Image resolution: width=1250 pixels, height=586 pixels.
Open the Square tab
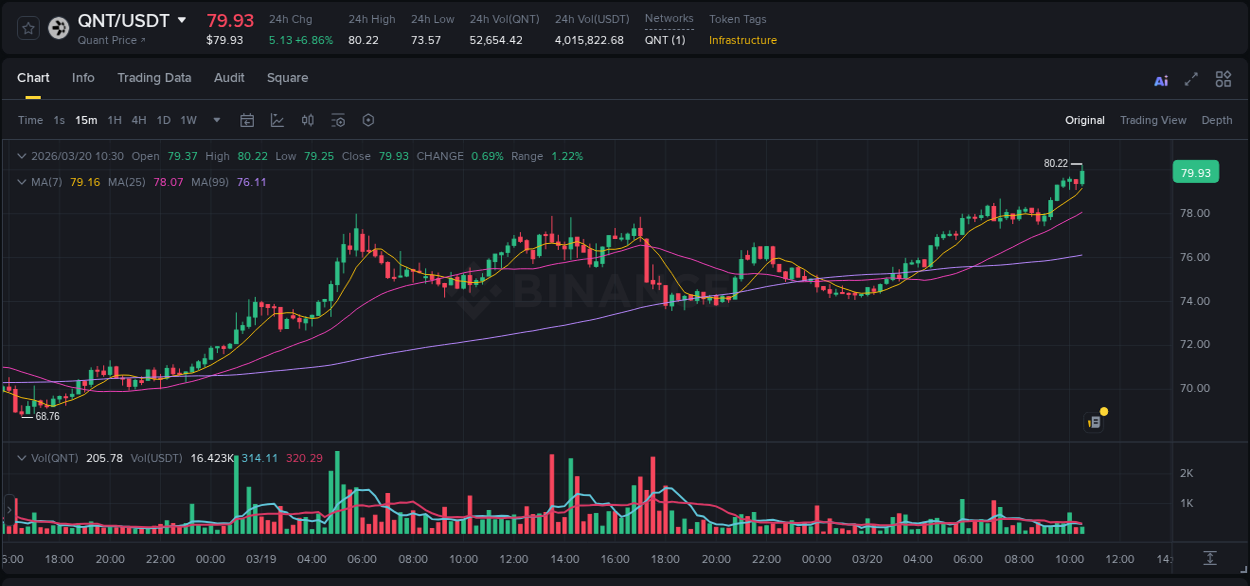(x=287, y=78)
